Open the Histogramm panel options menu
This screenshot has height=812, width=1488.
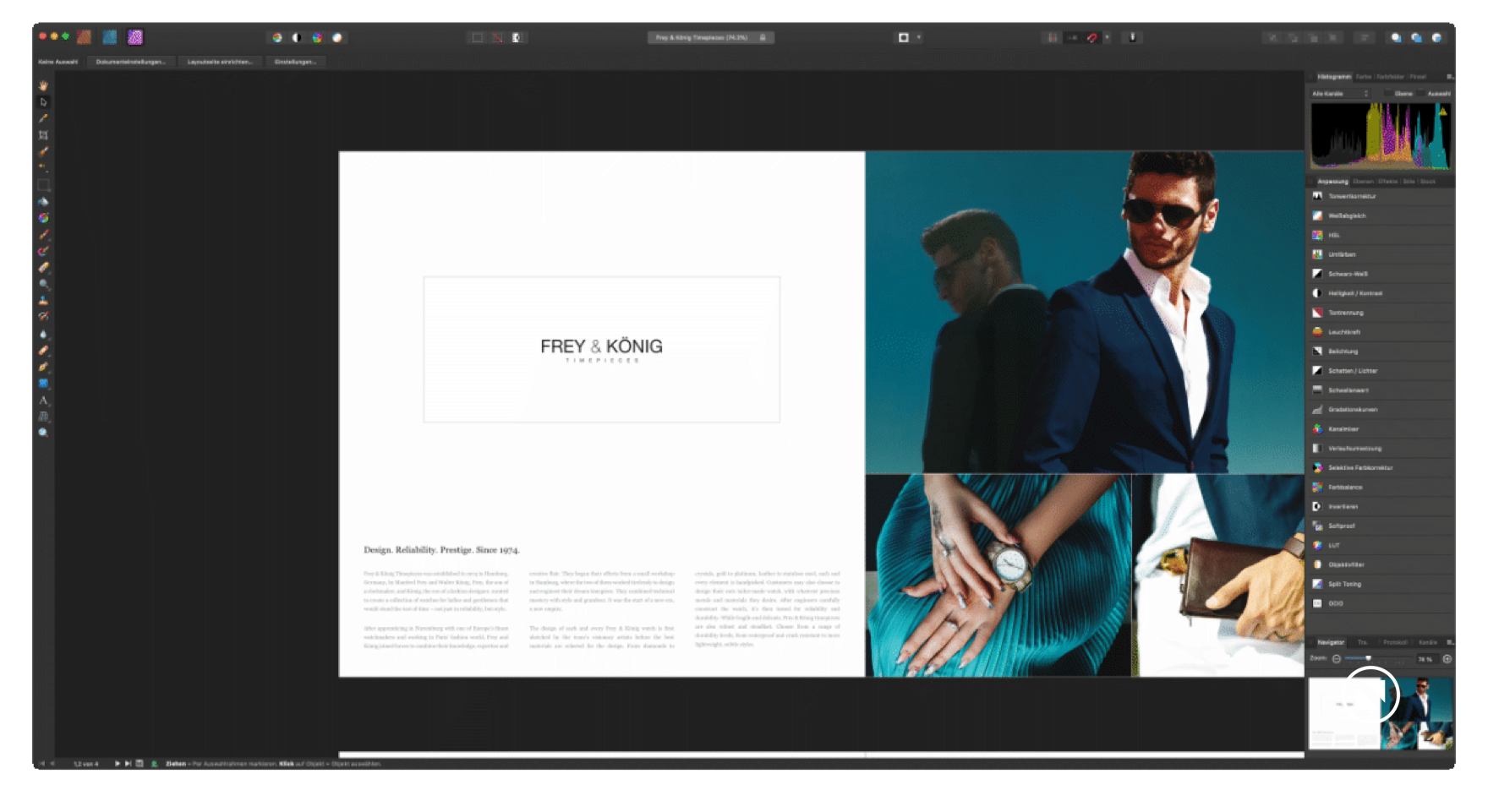(x=1450, y=77)
